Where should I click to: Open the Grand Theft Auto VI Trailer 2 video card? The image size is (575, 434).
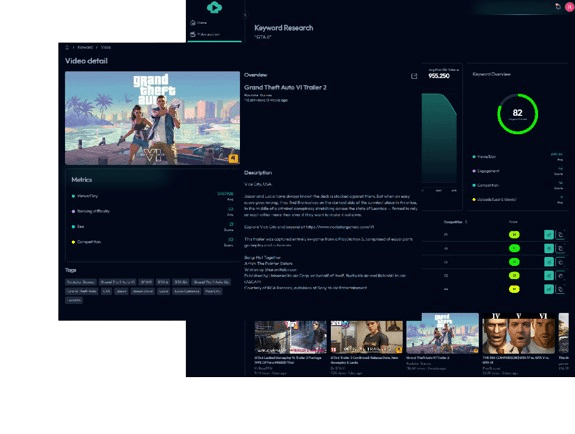pos(442,343)
